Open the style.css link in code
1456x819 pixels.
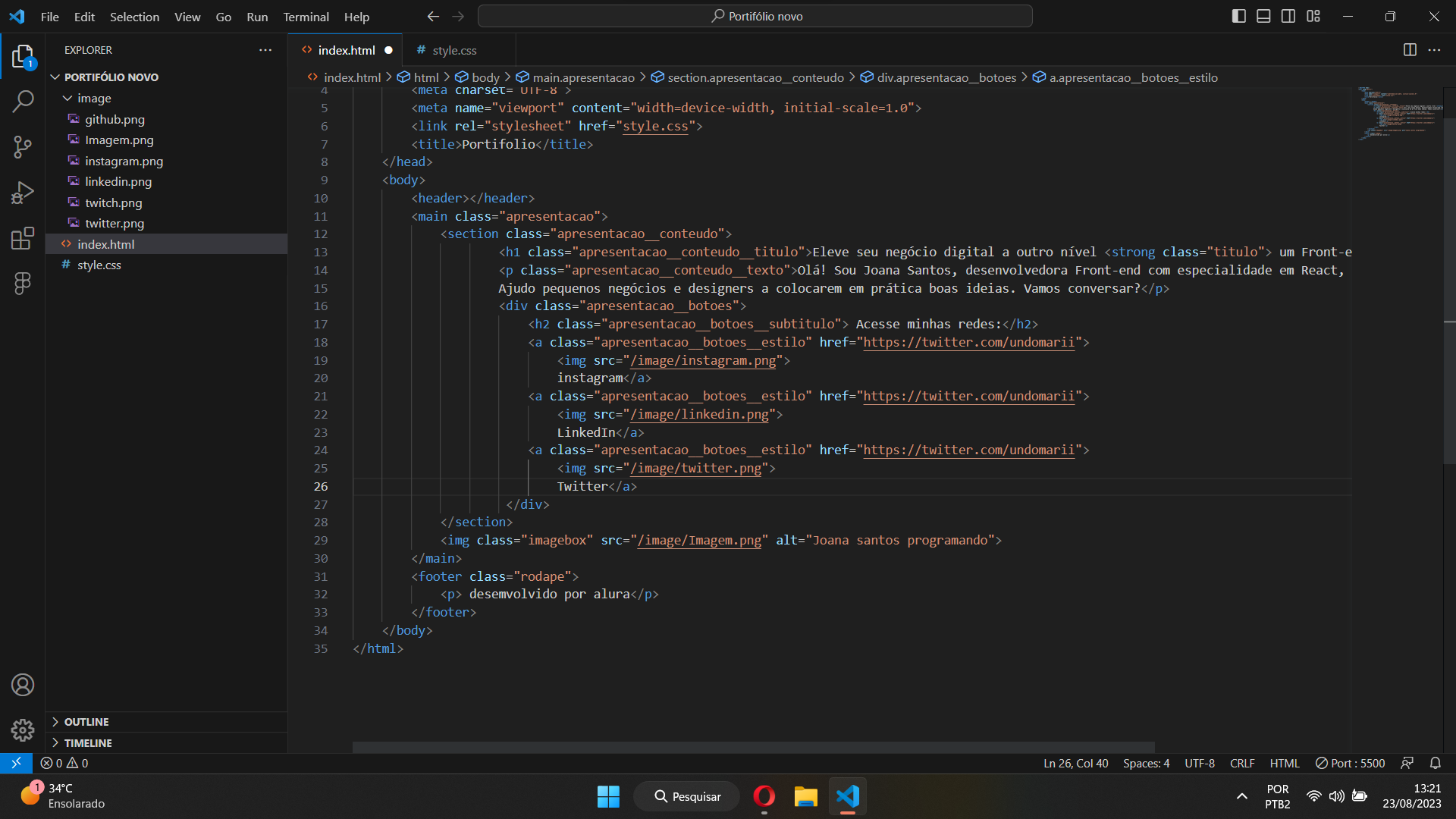click(655, 126)
